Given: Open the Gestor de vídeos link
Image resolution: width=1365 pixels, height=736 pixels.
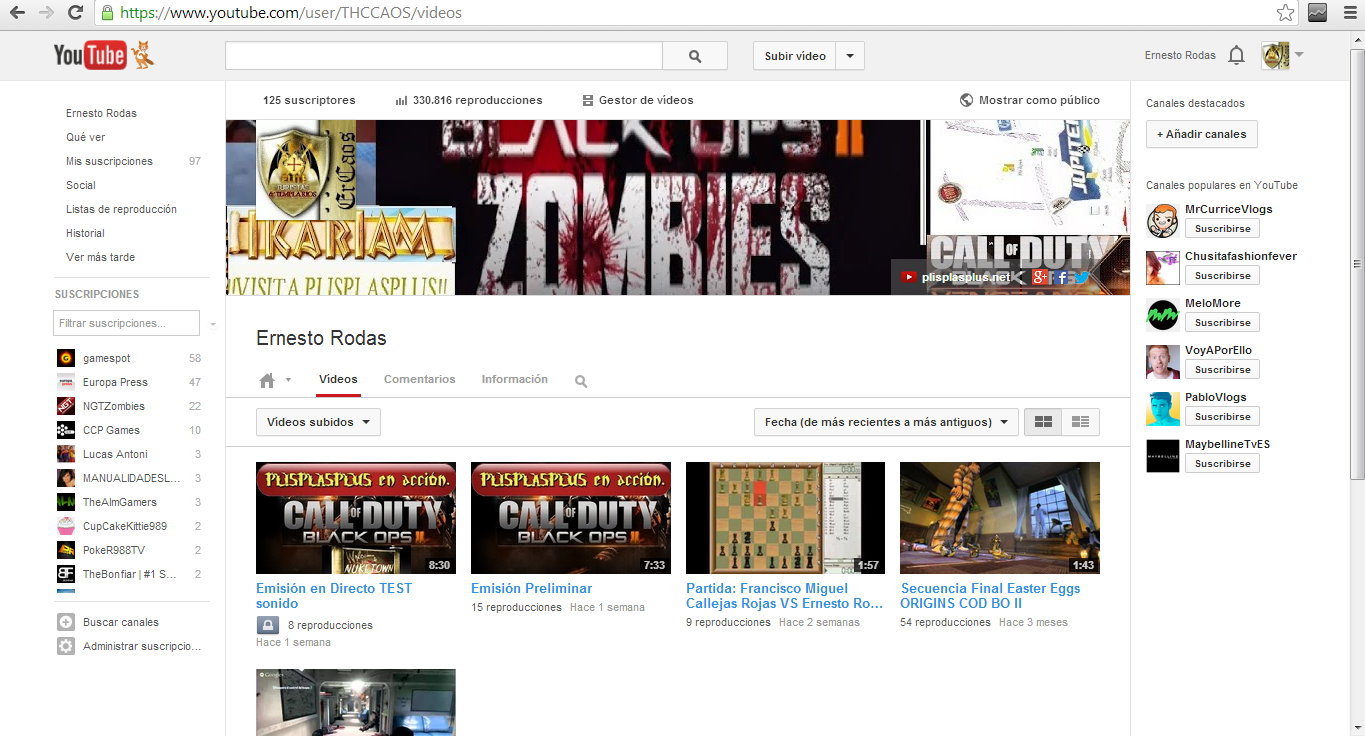Looking at the screenshot, I should (x=638, y=100).
